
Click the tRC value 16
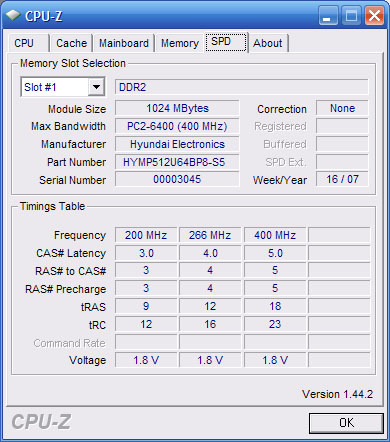click(x=210, y=324)
